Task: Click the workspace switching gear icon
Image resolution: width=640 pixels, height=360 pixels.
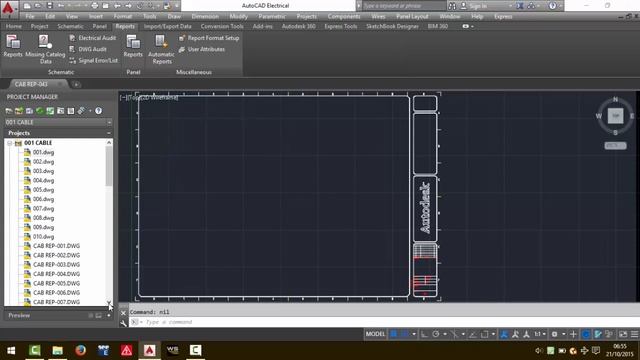Action: point(554,334)
